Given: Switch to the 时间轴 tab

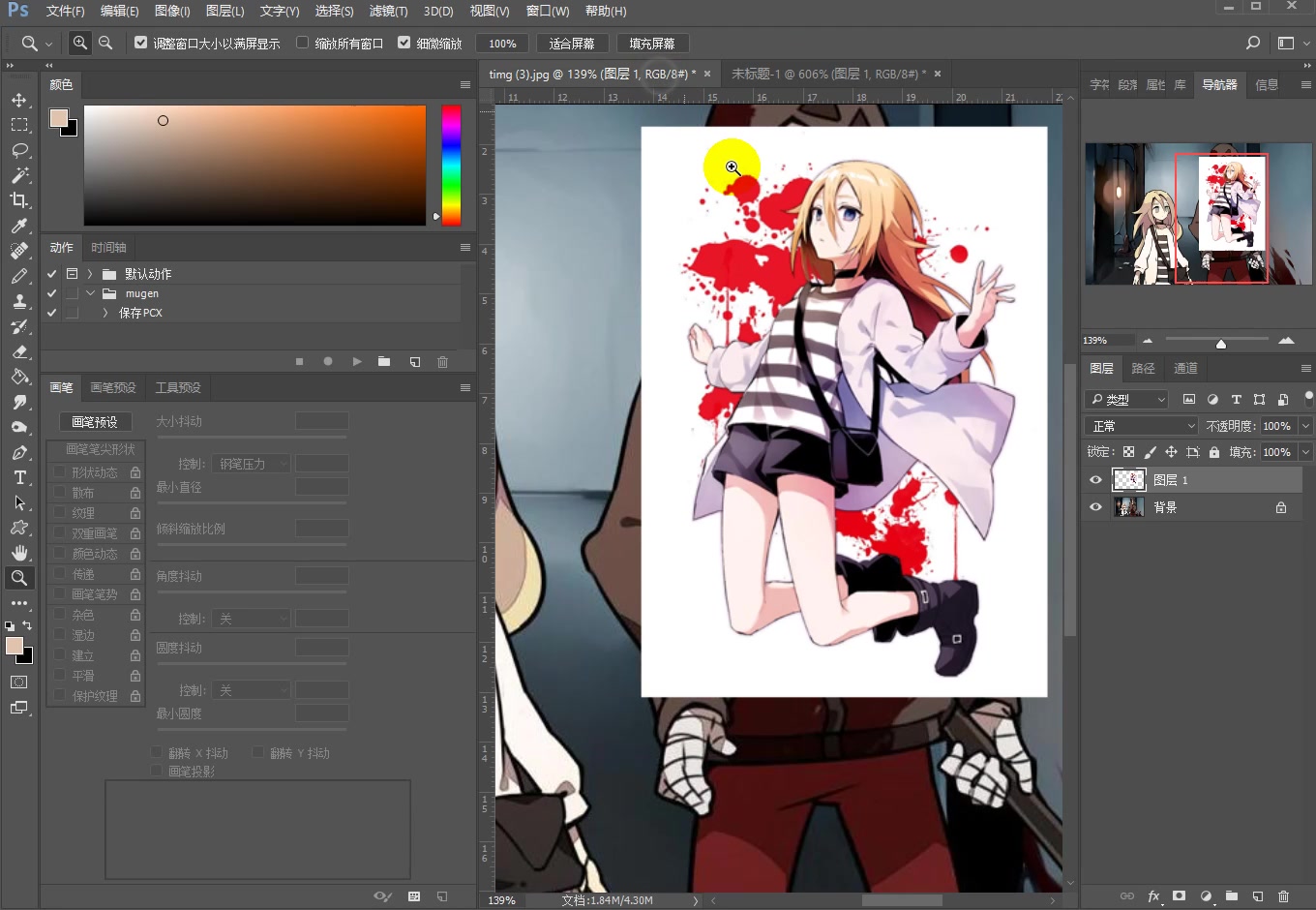Looking at the screenshot, I should click(108, 248).
